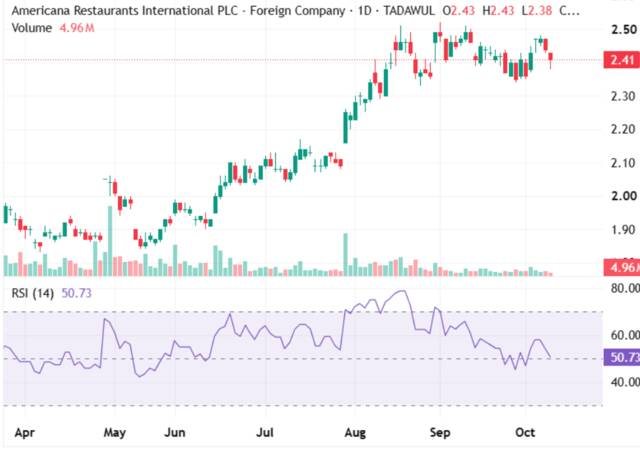Click the Americana Restaurants International PLC title
The width and height of the screenshot is (640, 459).
(124, 11)
